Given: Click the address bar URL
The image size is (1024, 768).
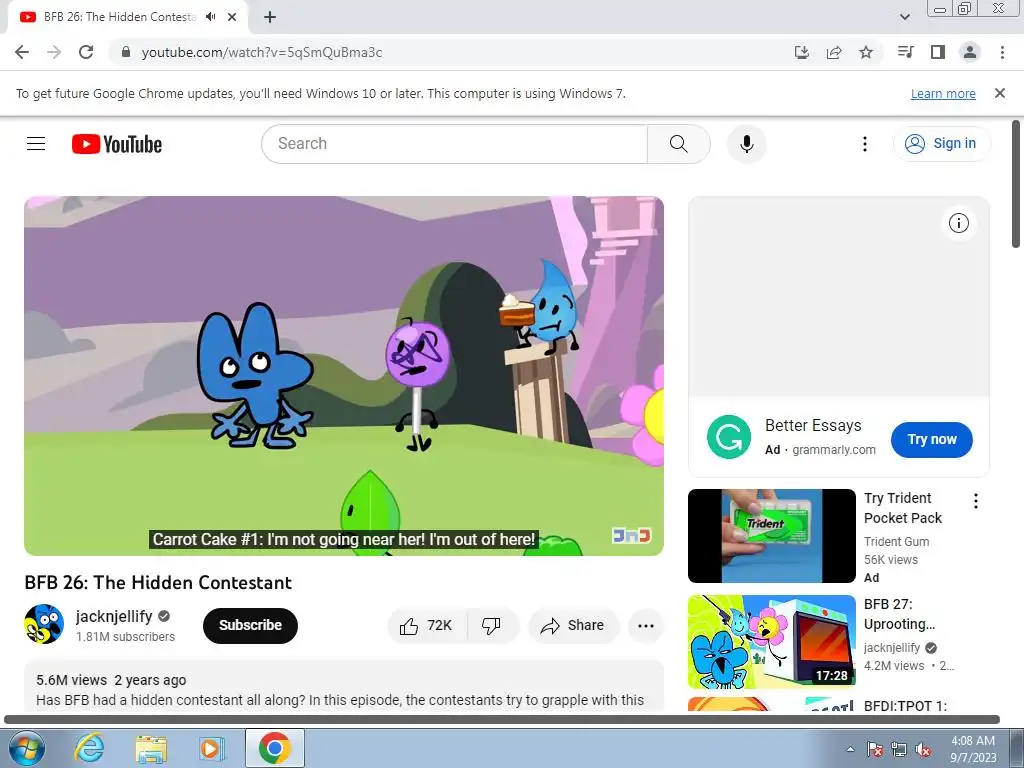Looking at the screenshot, I should pos(262,52).
